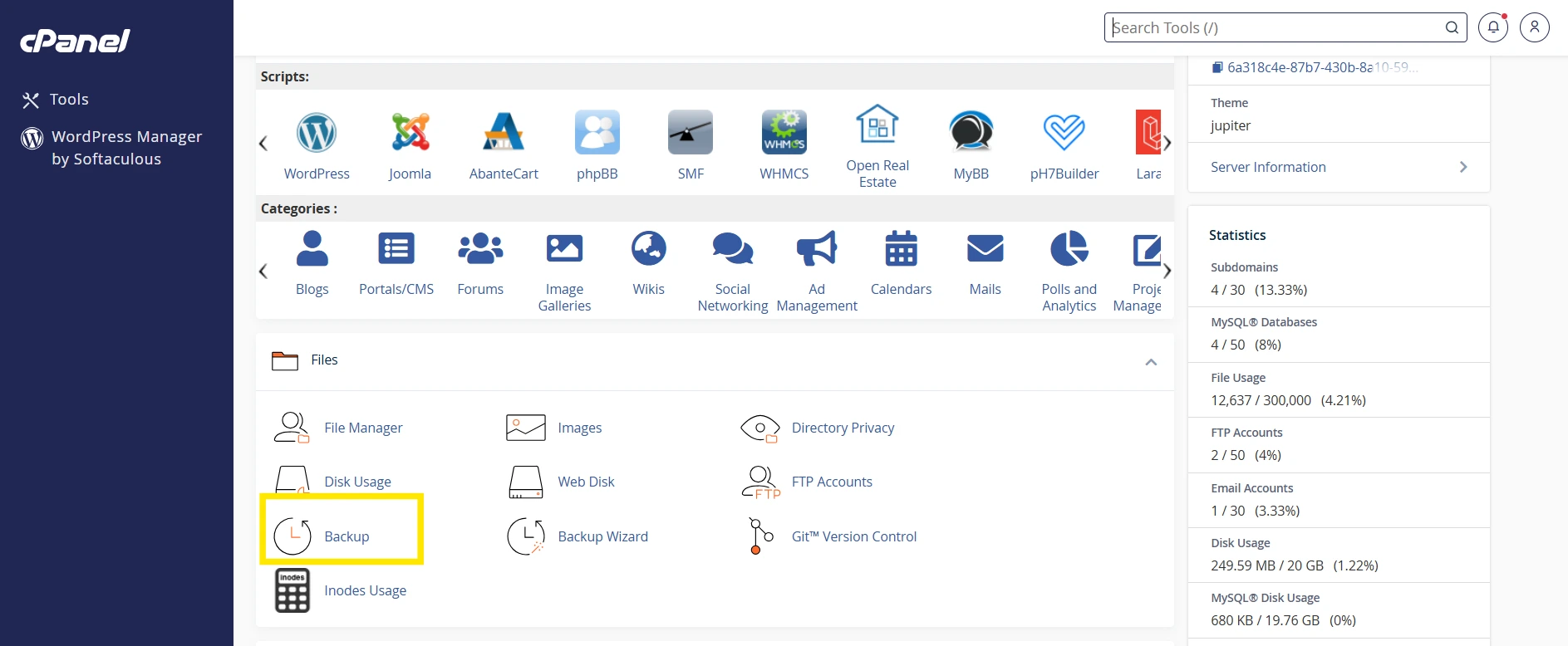The width and height of the screenshot is (1568, 646).
Task: Select the Portals/CMS category icon
Action: pos(396,248)
